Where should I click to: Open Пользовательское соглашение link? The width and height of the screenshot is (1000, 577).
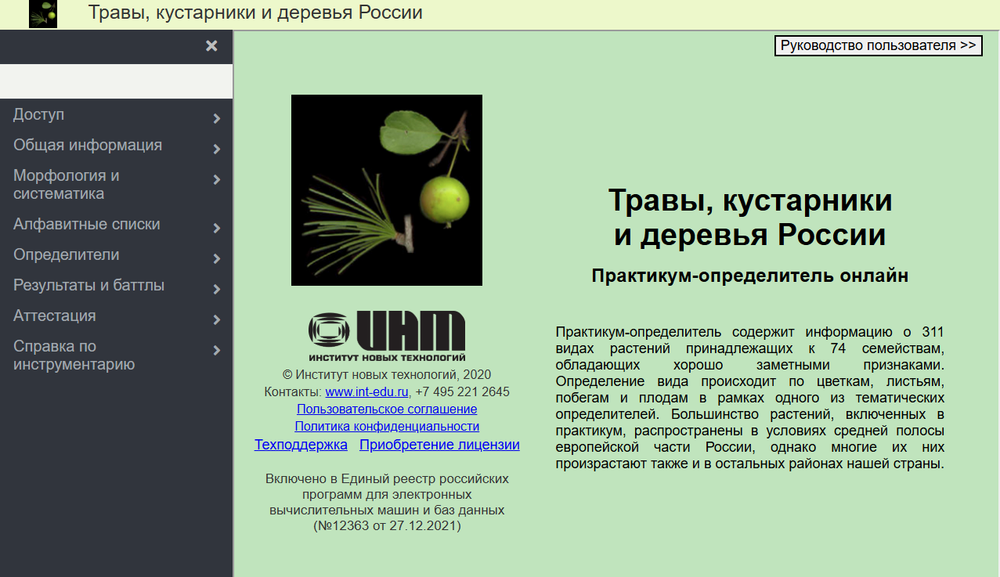click(x=387, y=409)
